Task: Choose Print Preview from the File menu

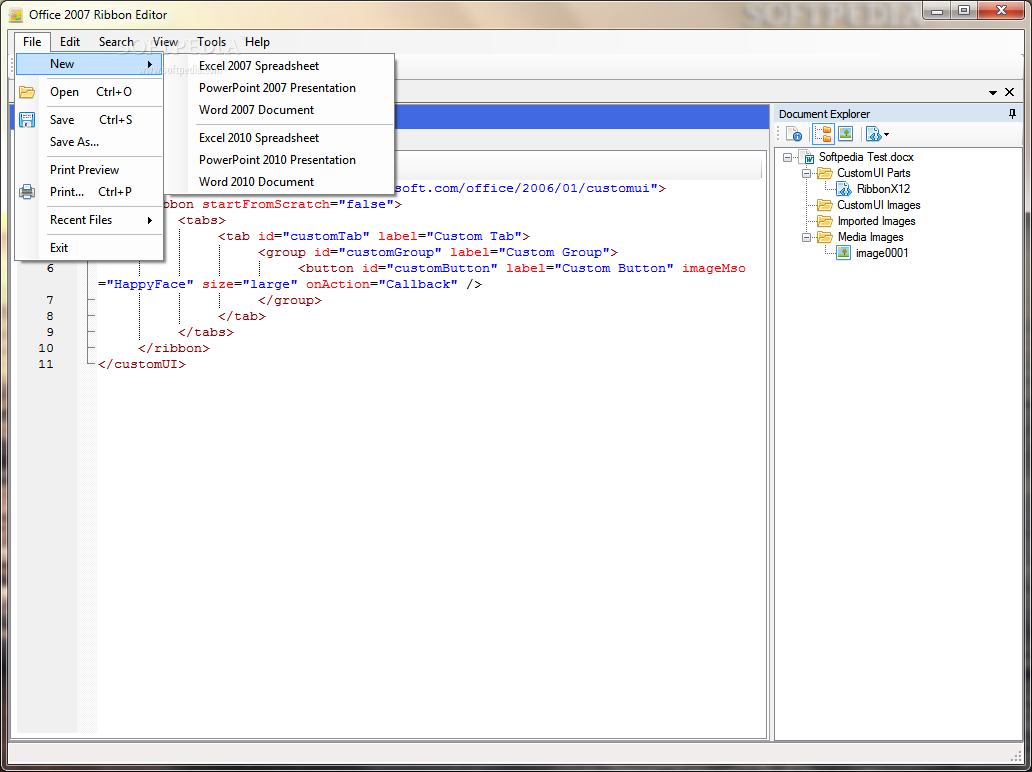Action: click(89, 170)
